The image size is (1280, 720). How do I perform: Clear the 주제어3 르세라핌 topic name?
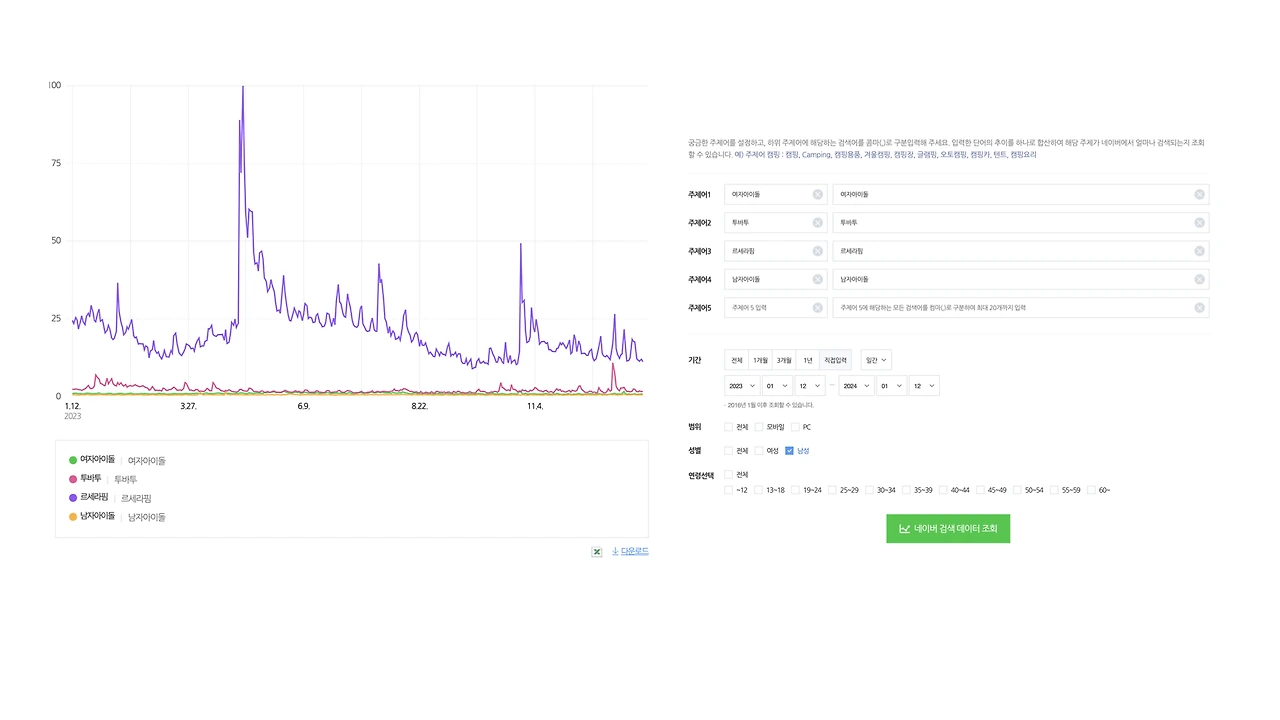tap(817, 251)
